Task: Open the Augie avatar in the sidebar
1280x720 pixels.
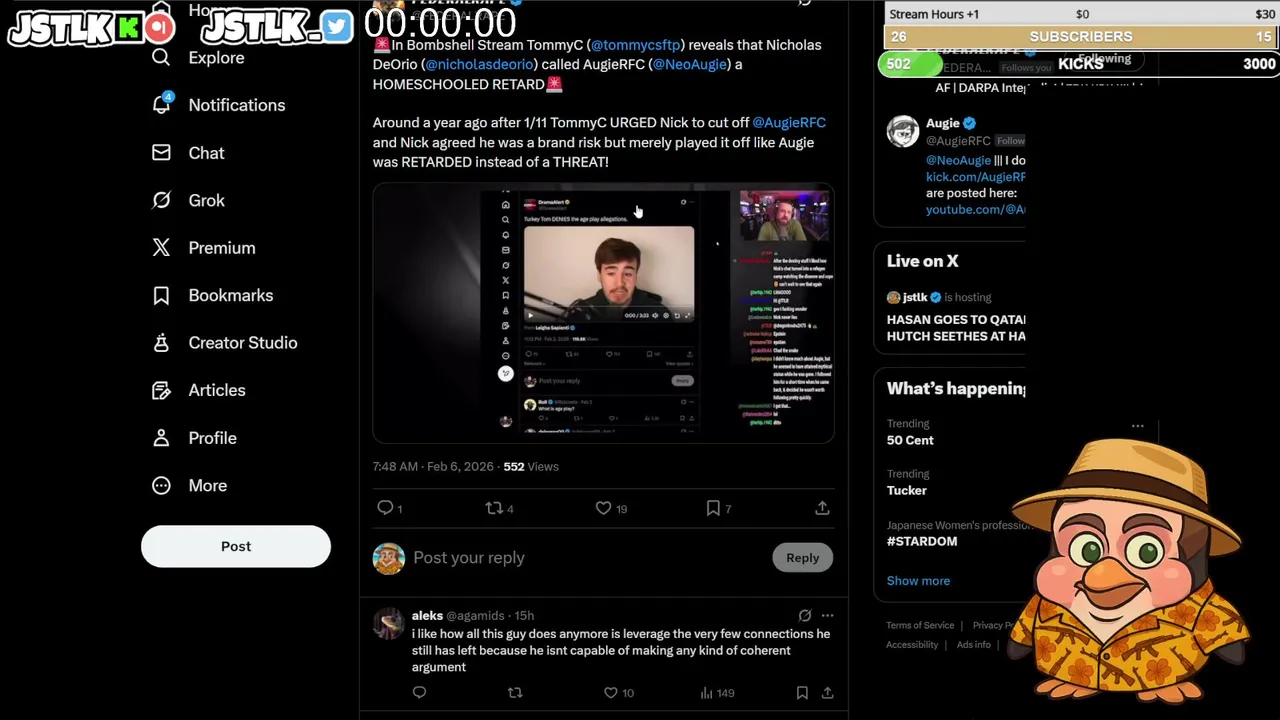Action: 903,131
